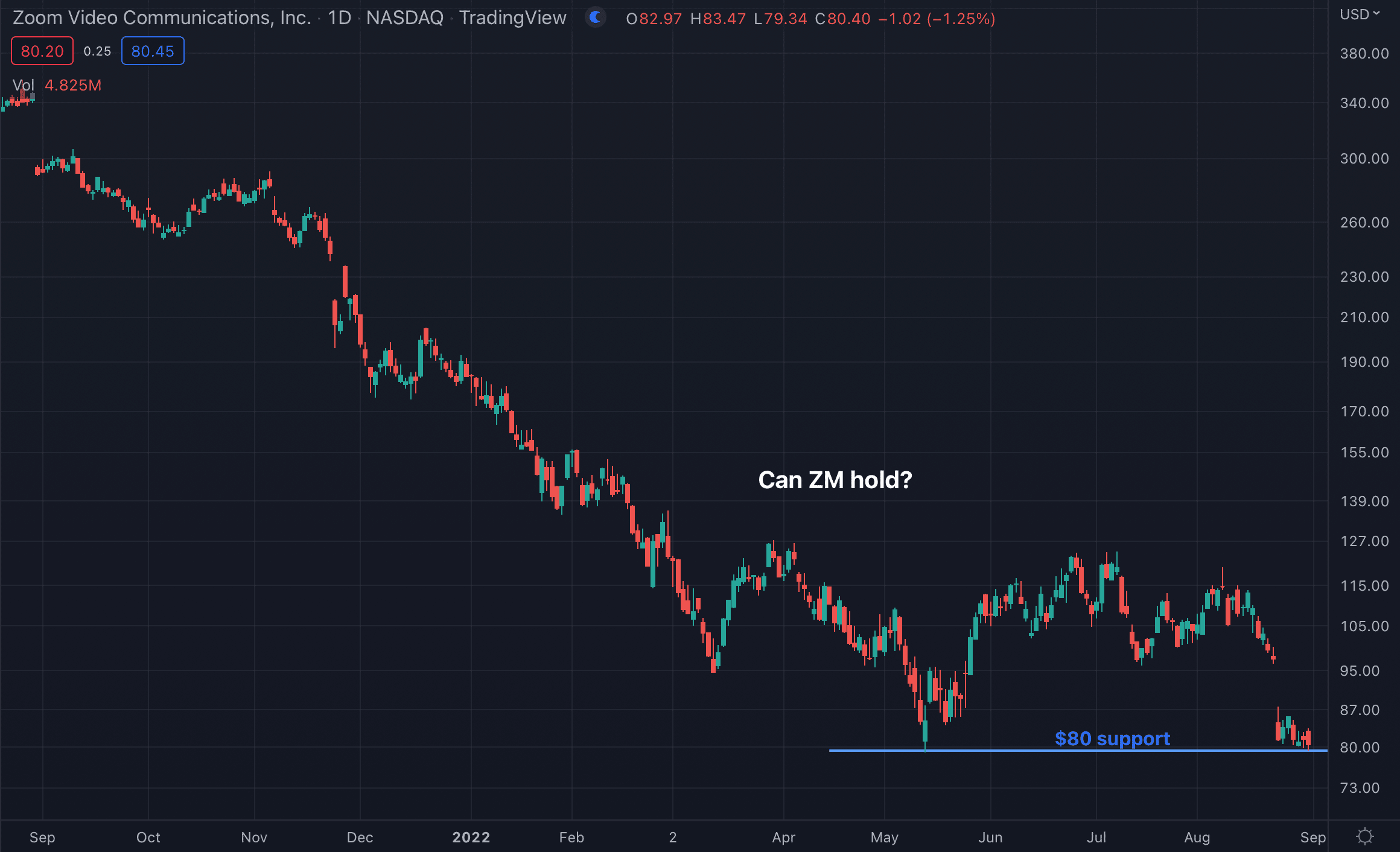Click the 2022 year marker on time axis
Image resolution: width=1400 pixels, height=852 pixels.
[471, 838]
